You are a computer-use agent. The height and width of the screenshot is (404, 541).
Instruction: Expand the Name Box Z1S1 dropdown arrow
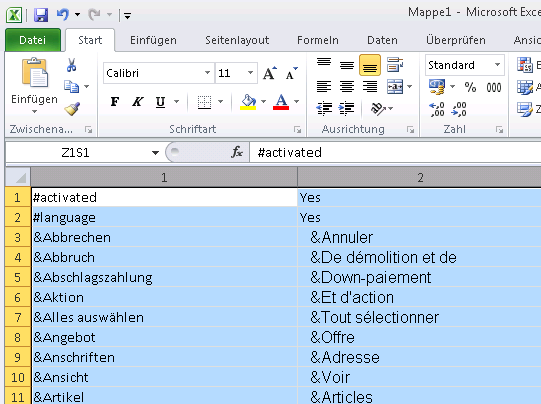coord(155,152)
